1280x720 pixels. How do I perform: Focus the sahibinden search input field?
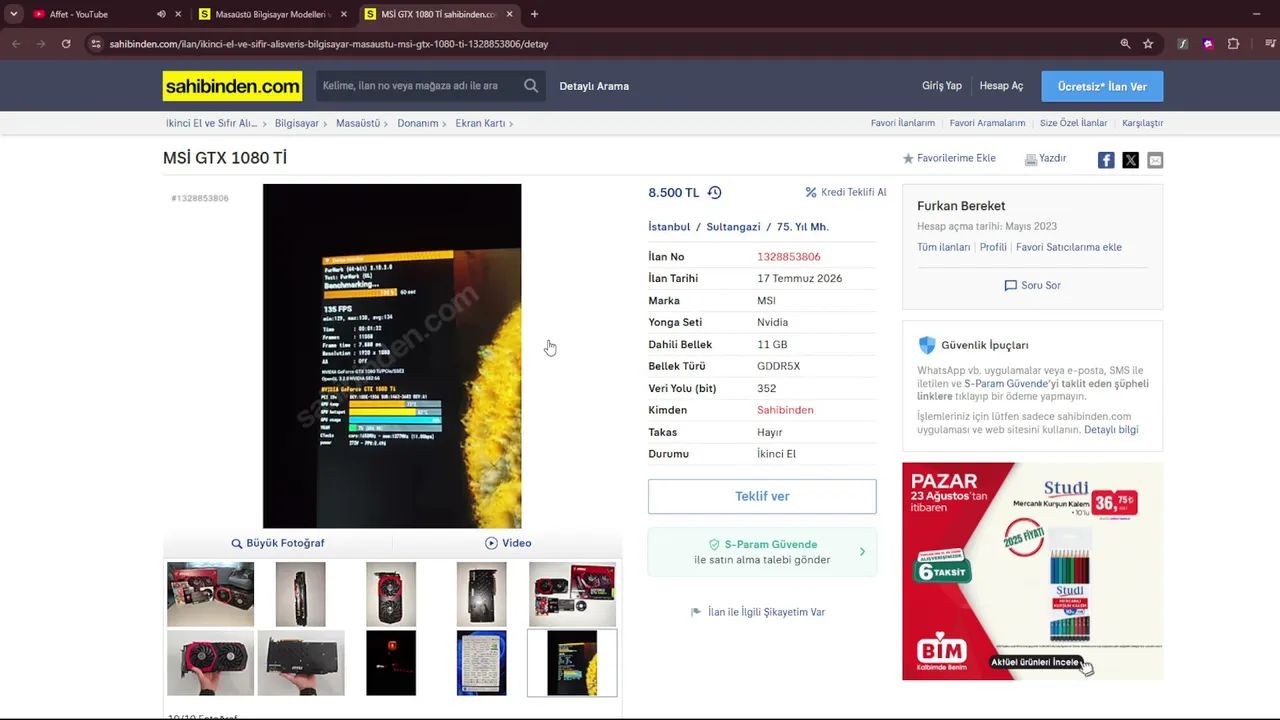pyautogui.click(x=417, y=86)
